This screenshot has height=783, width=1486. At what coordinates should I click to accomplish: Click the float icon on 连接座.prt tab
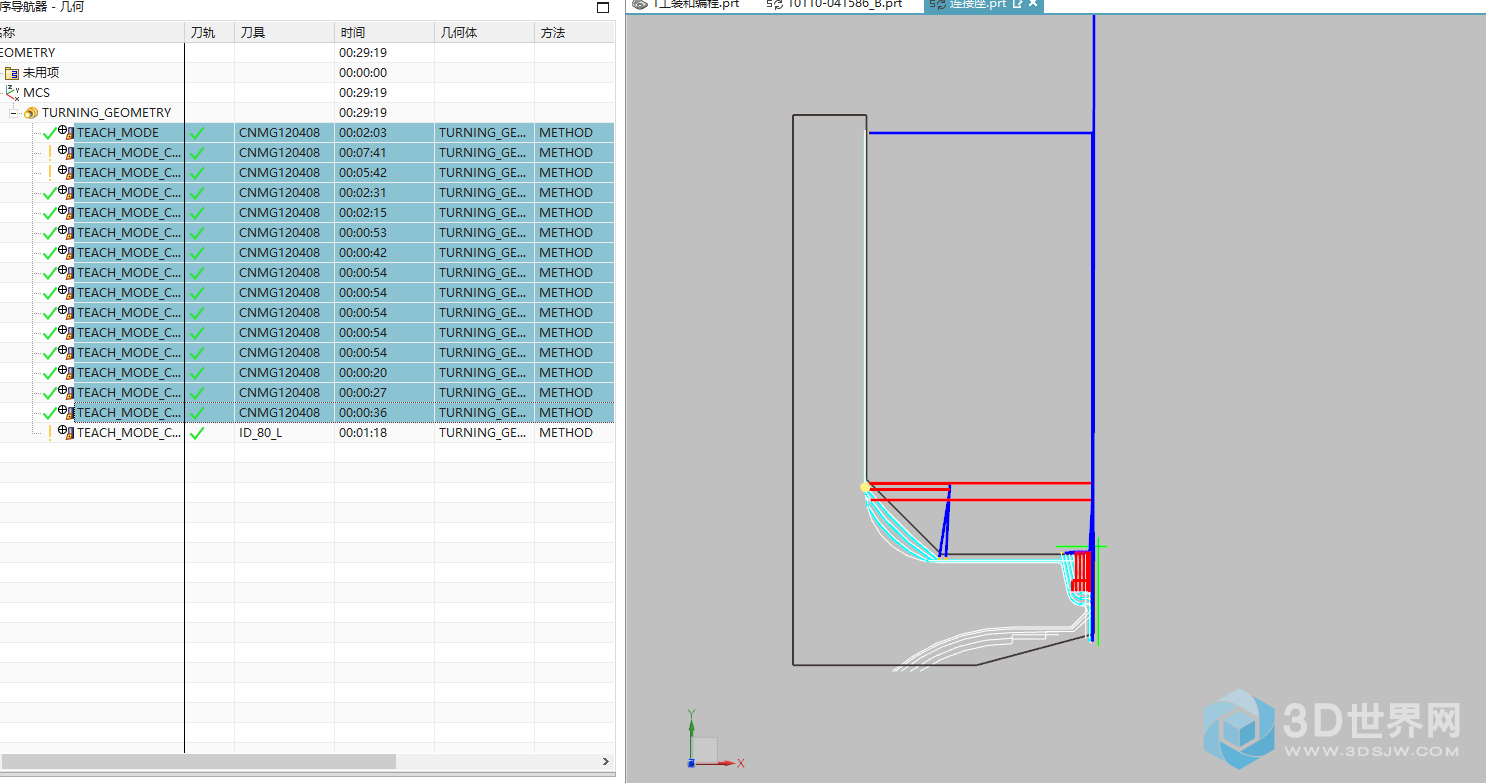(x=1018, y=4)
